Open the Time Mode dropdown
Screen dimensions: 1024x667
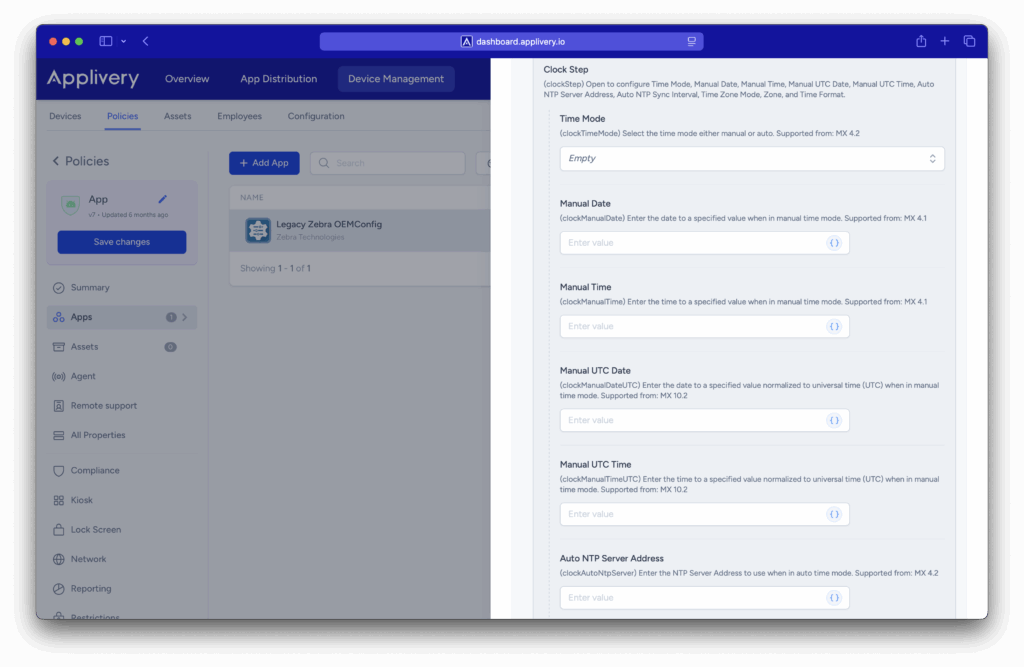tap(751, 158)
